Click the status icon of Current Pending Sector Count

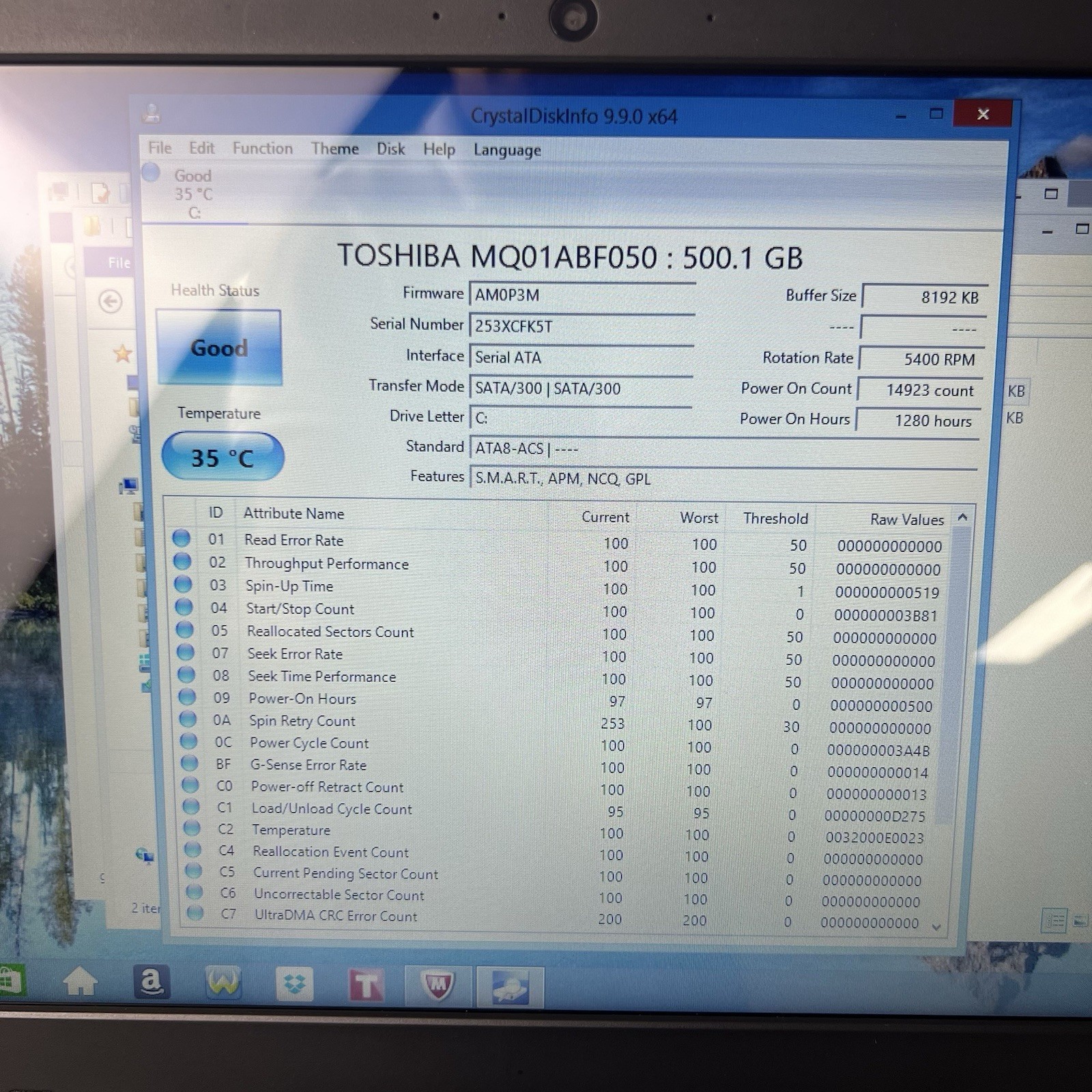coord(194,870)
